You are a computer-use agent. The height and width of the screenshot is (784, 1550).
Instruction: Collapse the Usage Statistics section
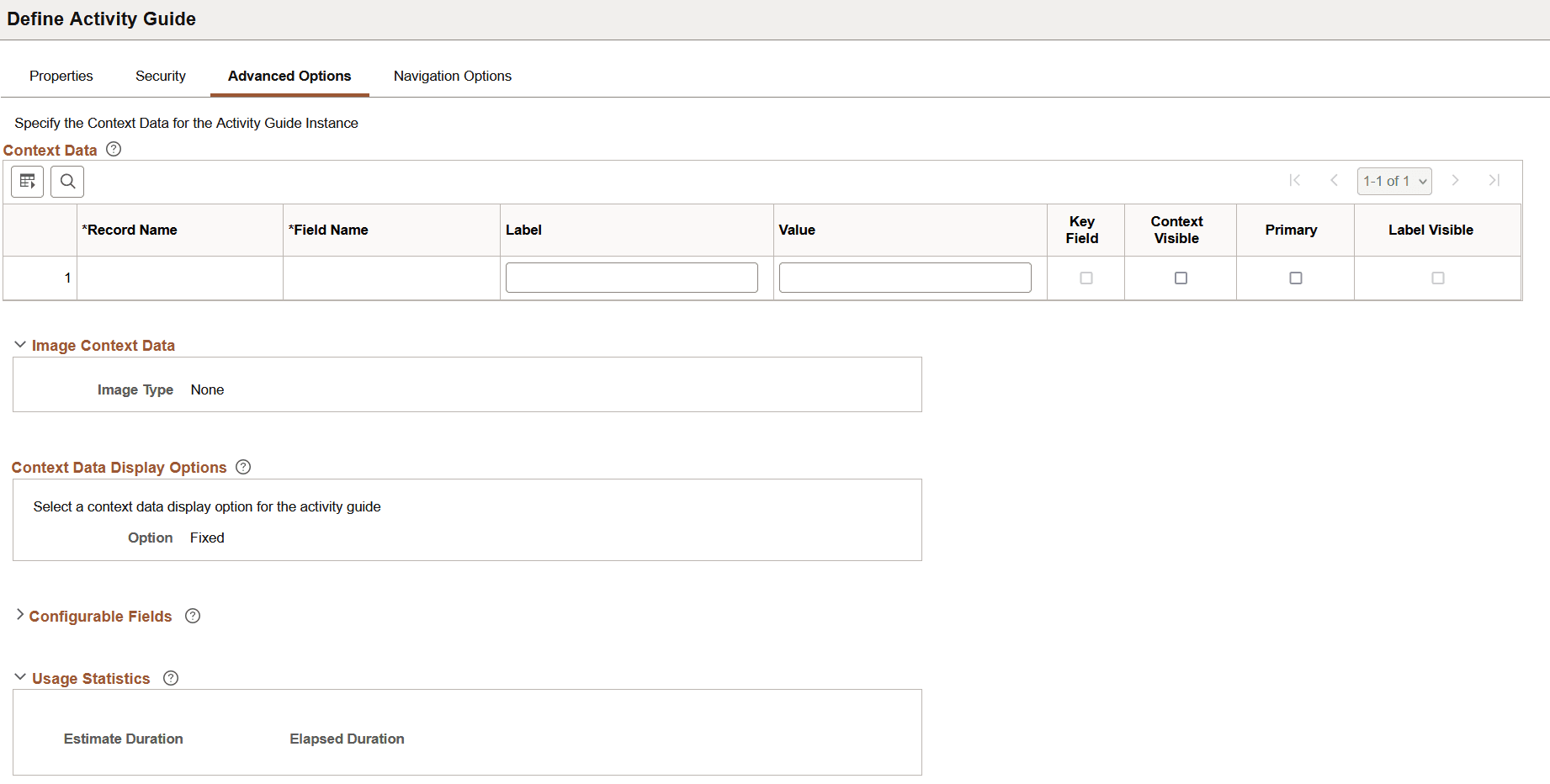click(x=19, y=676)
